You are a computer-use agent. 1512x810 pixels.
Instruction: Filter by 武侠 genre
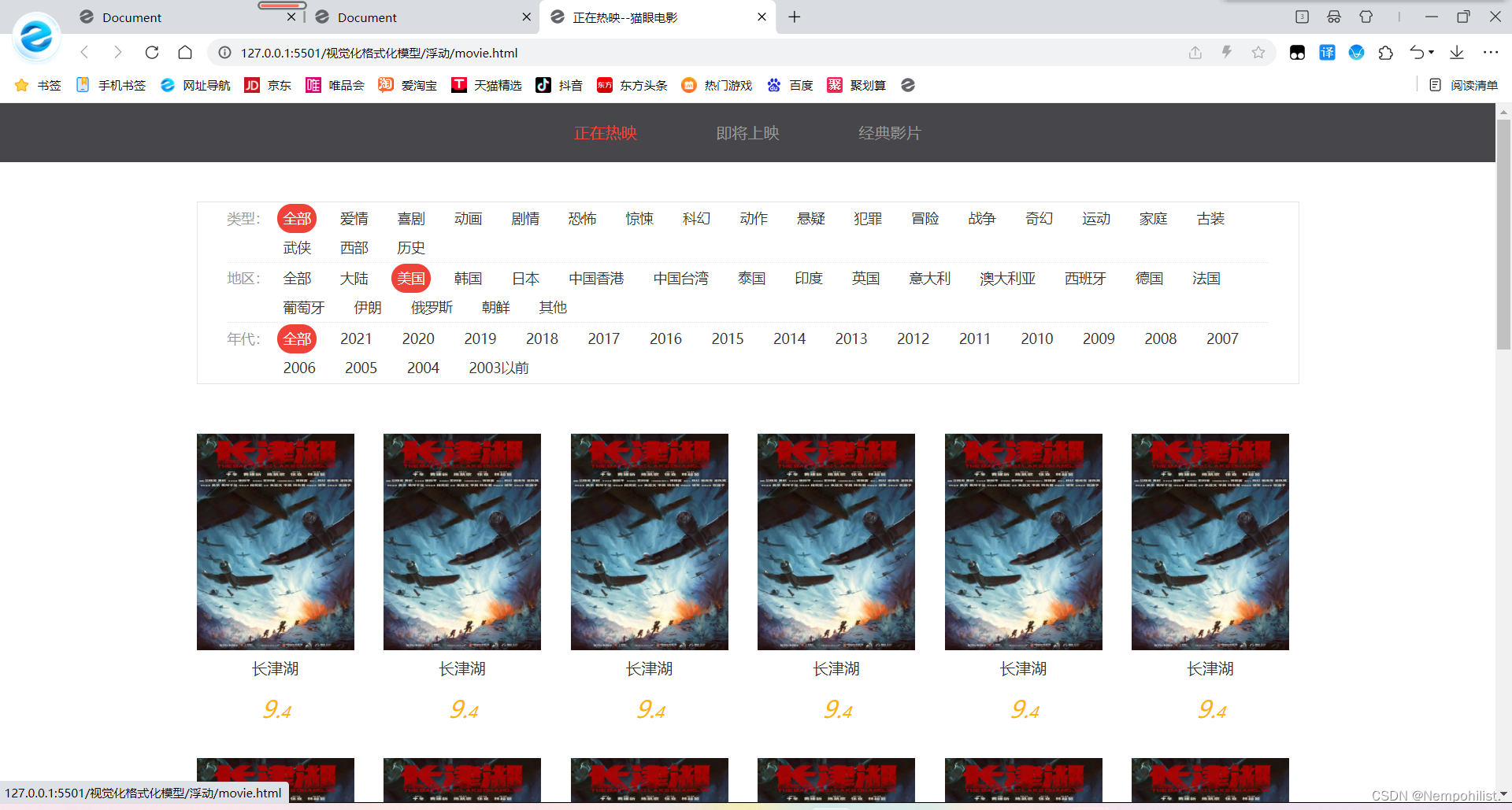297,248
